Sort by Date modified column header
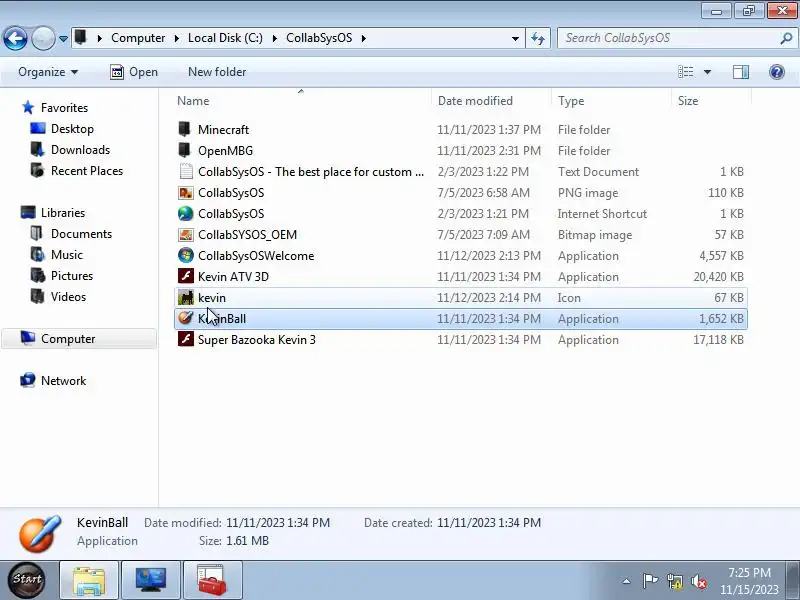Viewport: 800px width, 600px height. [x=475, y=101]
